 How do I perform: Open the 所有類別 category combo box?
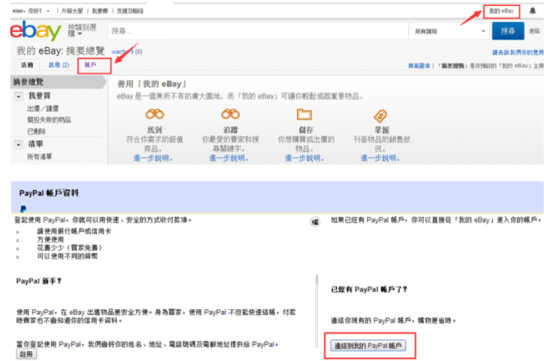coord(450,31)
